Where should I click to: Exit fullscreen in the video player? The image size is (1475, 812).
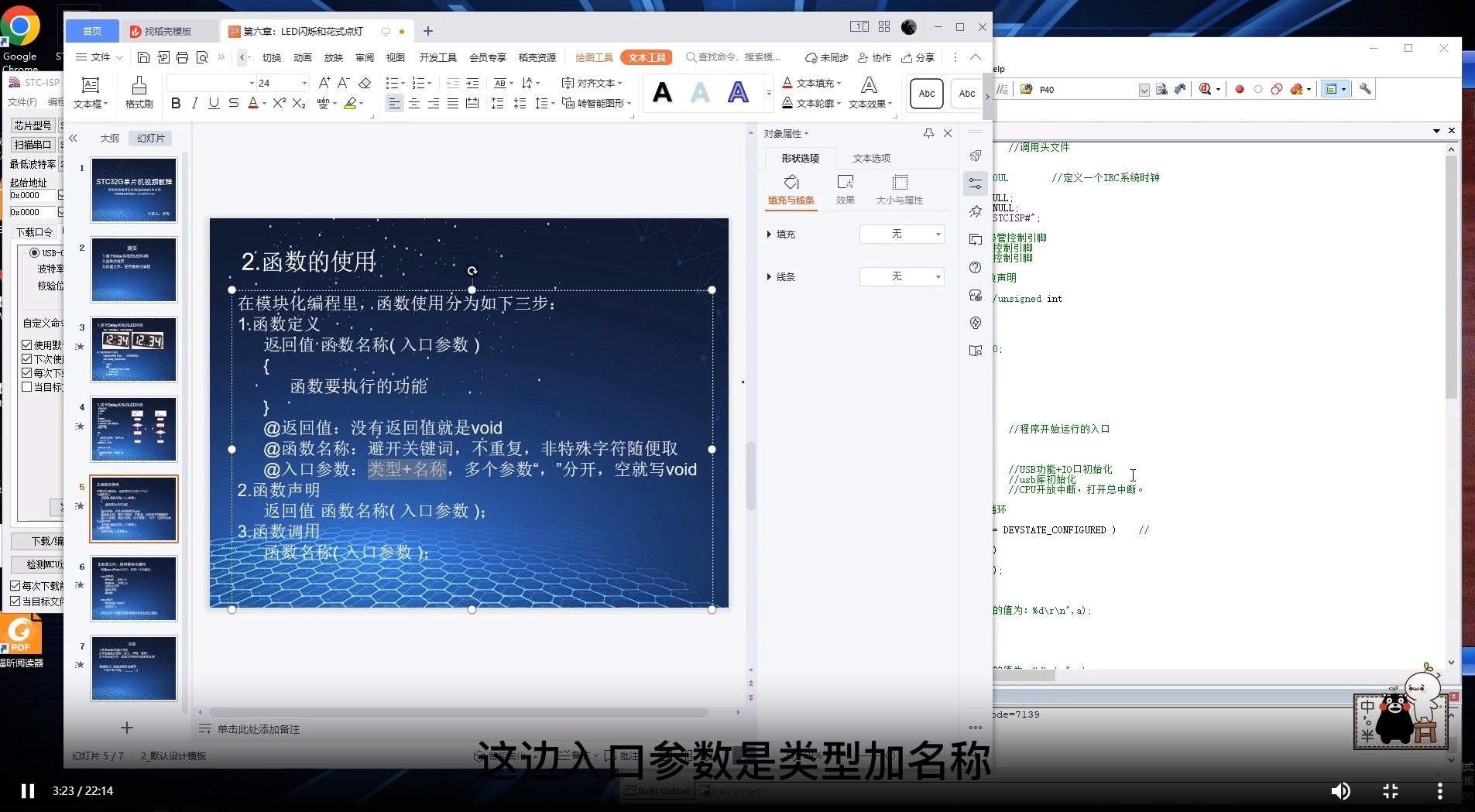(1391, 790)
